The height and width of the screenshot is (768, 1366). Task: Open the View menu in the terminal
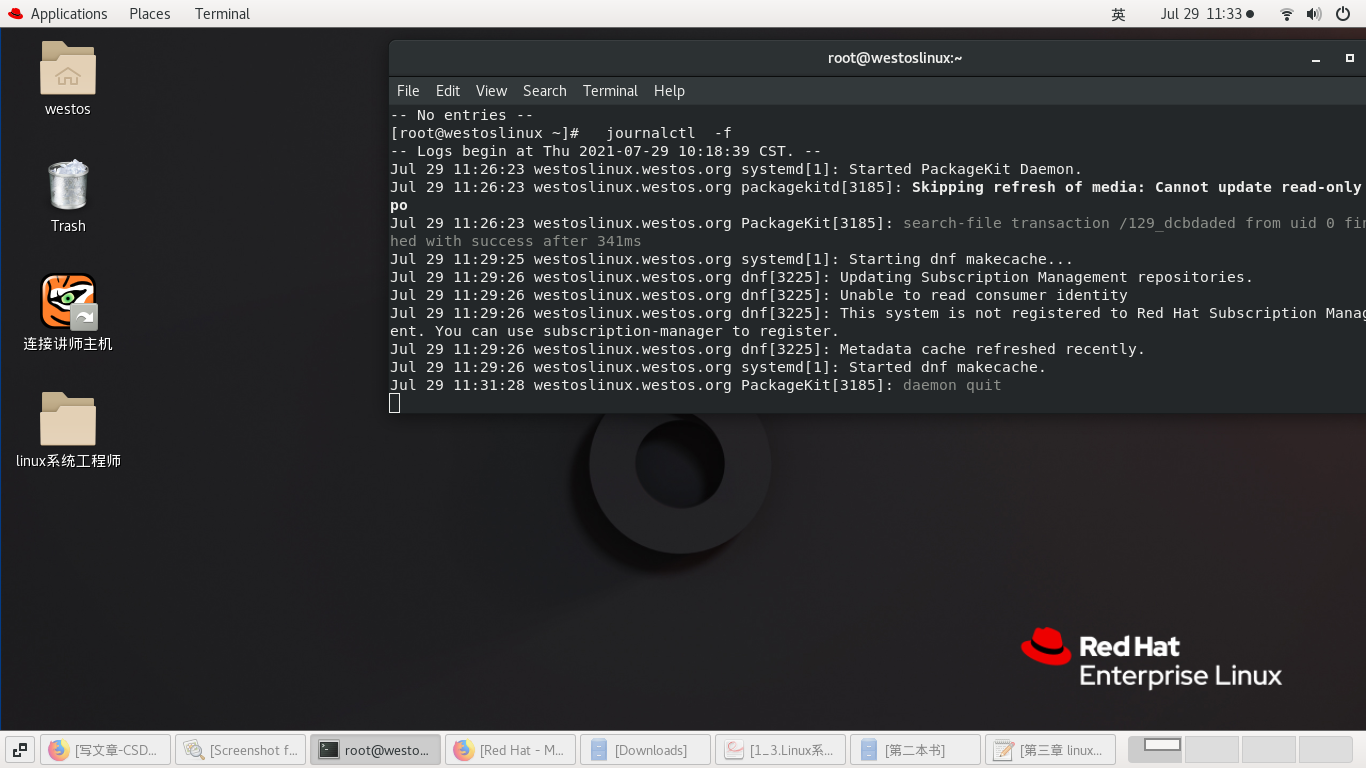[x=491, y=91]
